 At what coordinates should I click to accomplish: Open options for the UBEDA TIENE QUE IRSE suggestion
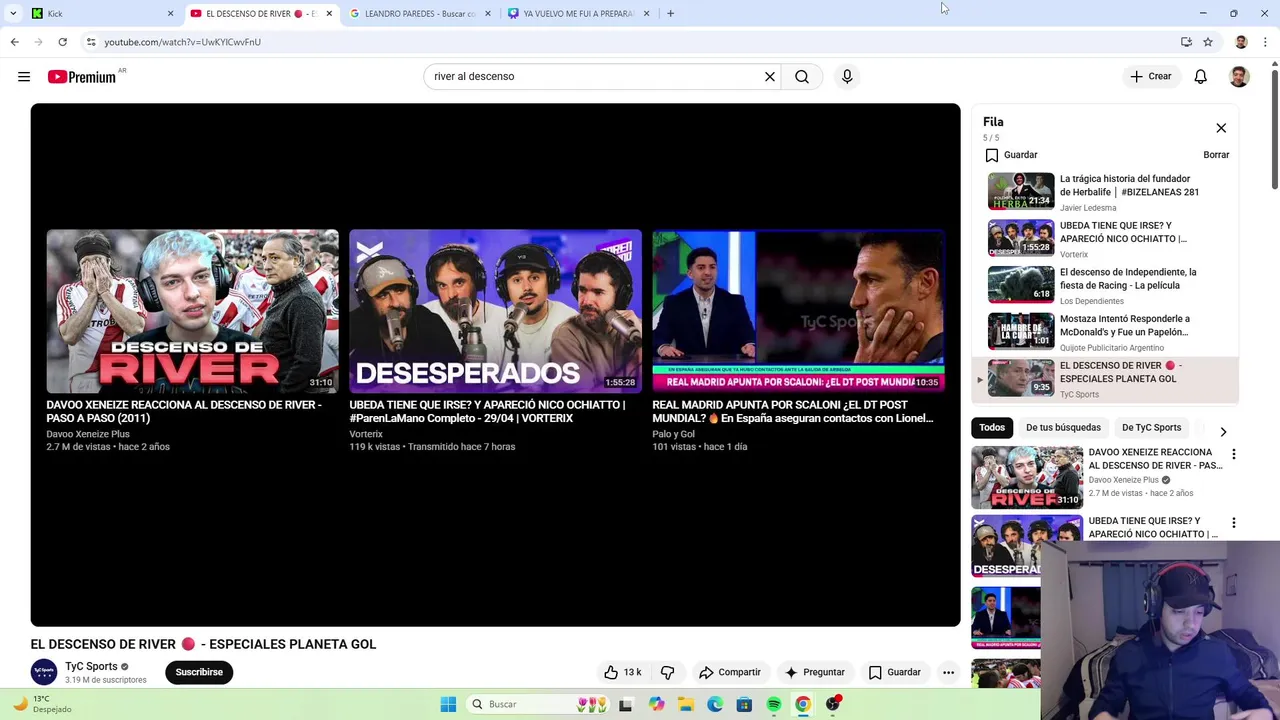click(x=1234, y=523)
